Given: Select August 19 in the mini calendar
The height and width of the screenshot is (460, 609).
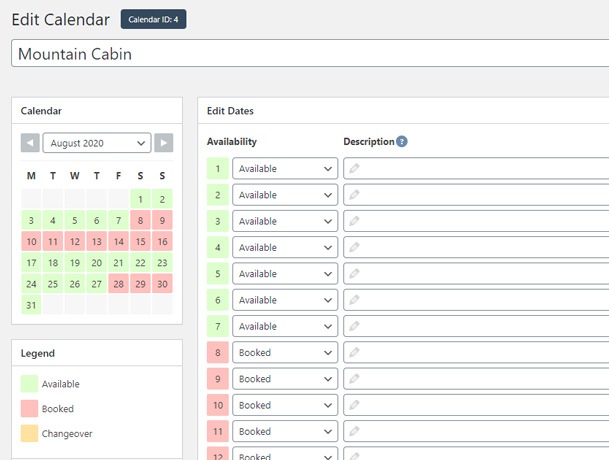Looking at the screenshot, I should tap(75, 263).
